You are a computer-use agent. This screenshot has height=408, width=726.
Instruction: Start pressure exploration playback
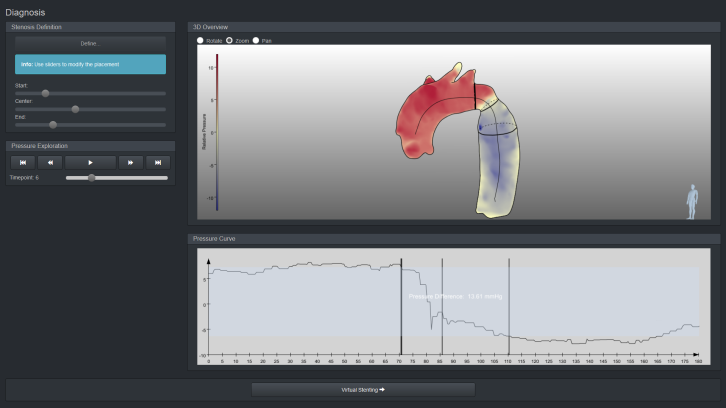tap(90, 161)
